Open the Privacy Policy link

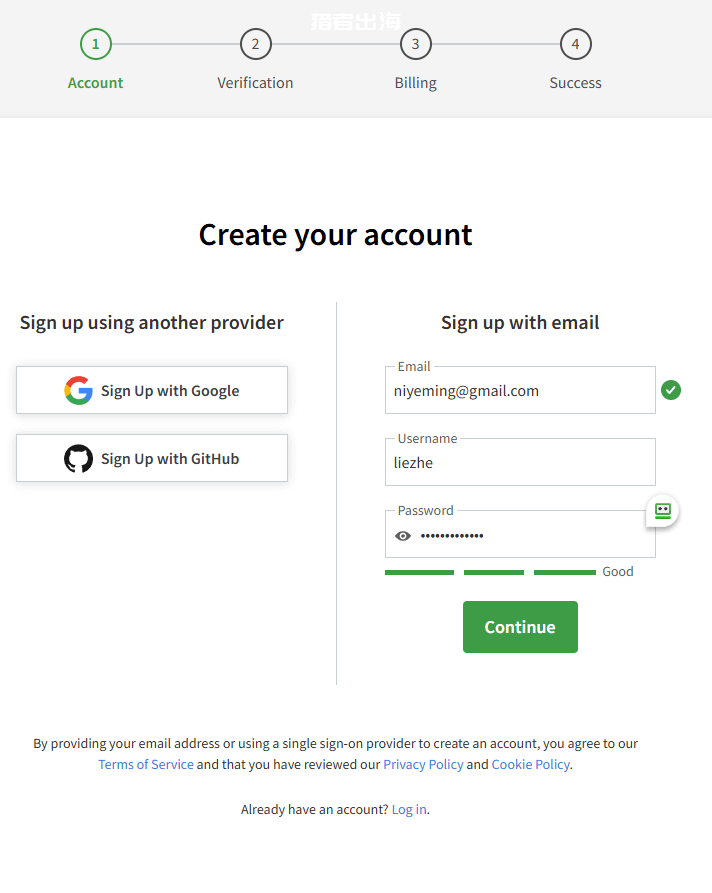(x=423, y=764)
